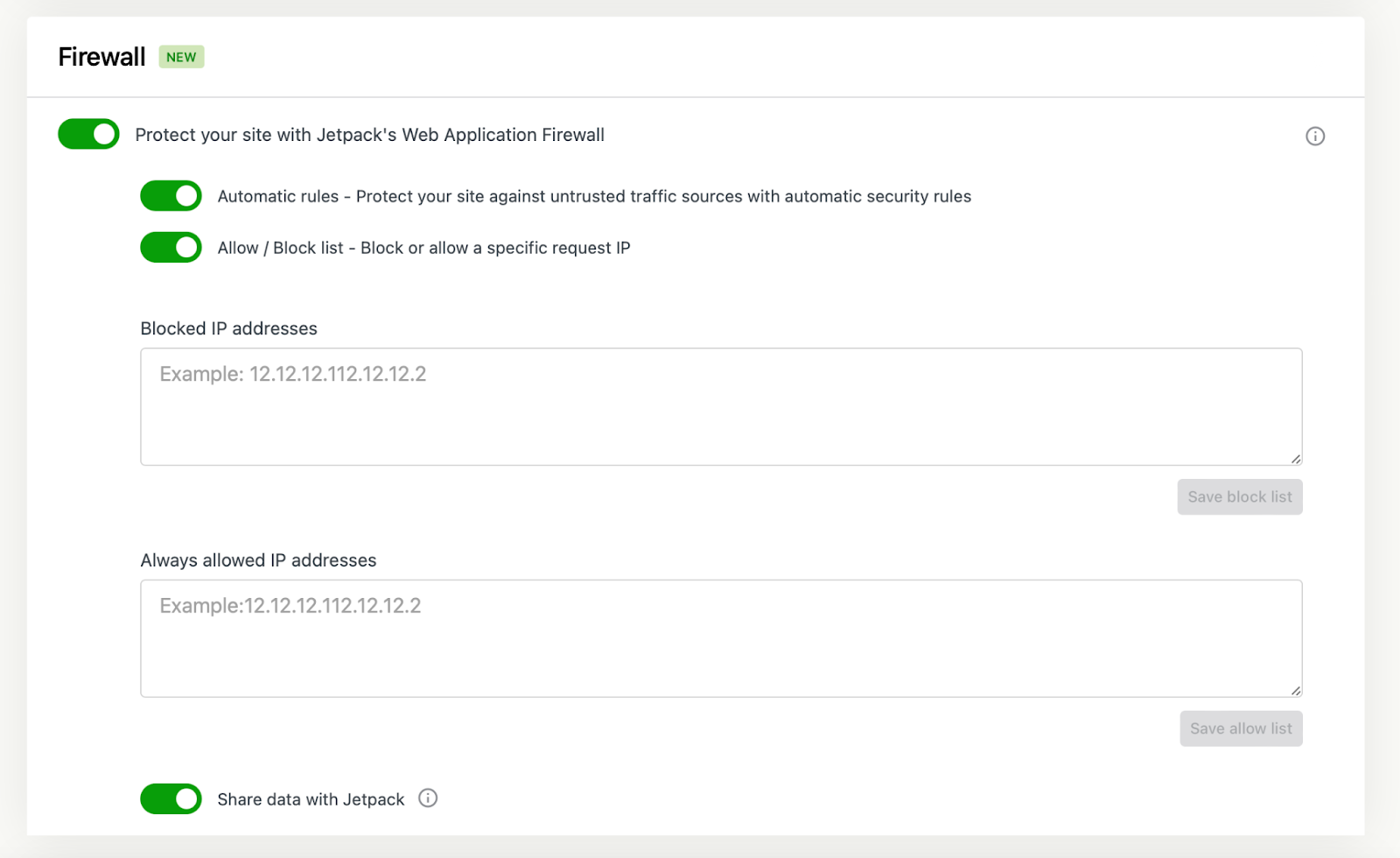Click the allow list resize handle
Image resolution: width=1400 pixels, height=858 pixels.
tap(1295, 691)
